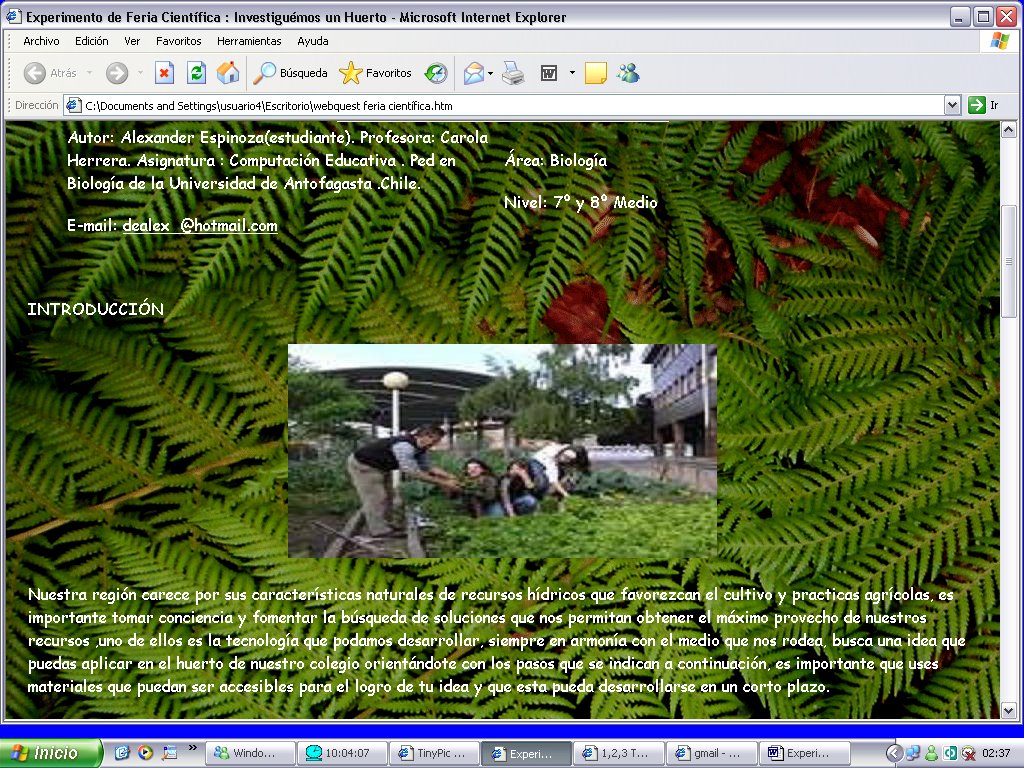
Task: Open the Búsqueda search panel
Action: [291, 73]
